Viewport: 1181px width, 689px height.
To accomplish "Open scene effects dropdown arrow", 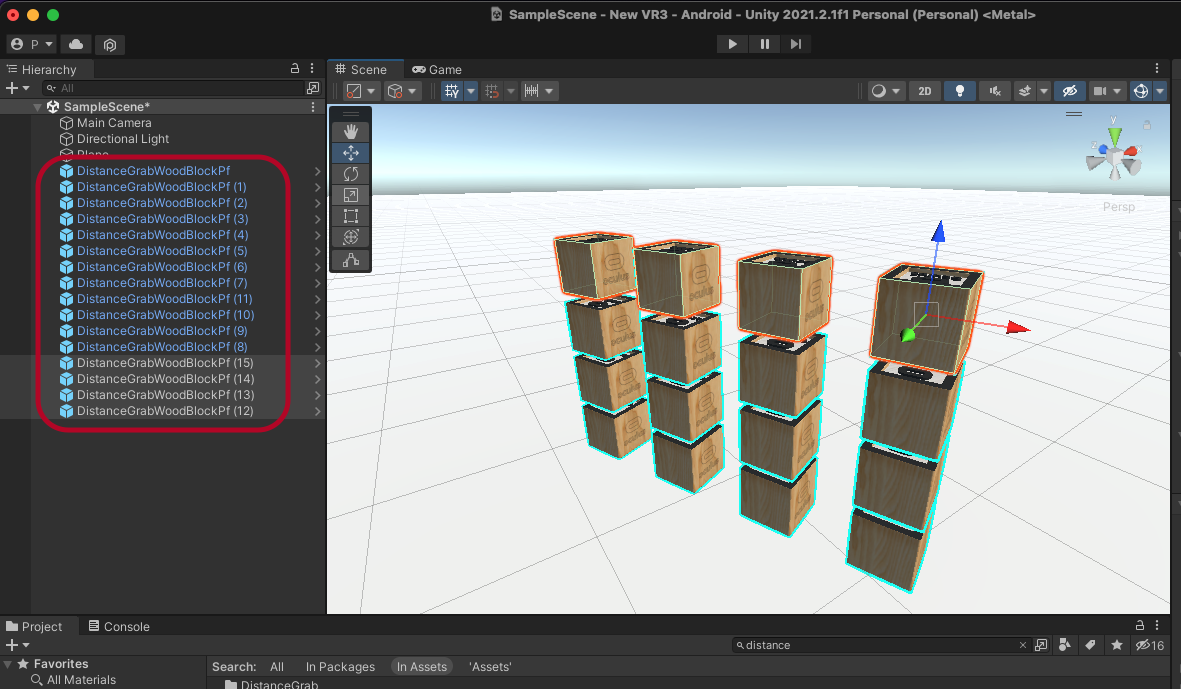I will coord(1043,91).
